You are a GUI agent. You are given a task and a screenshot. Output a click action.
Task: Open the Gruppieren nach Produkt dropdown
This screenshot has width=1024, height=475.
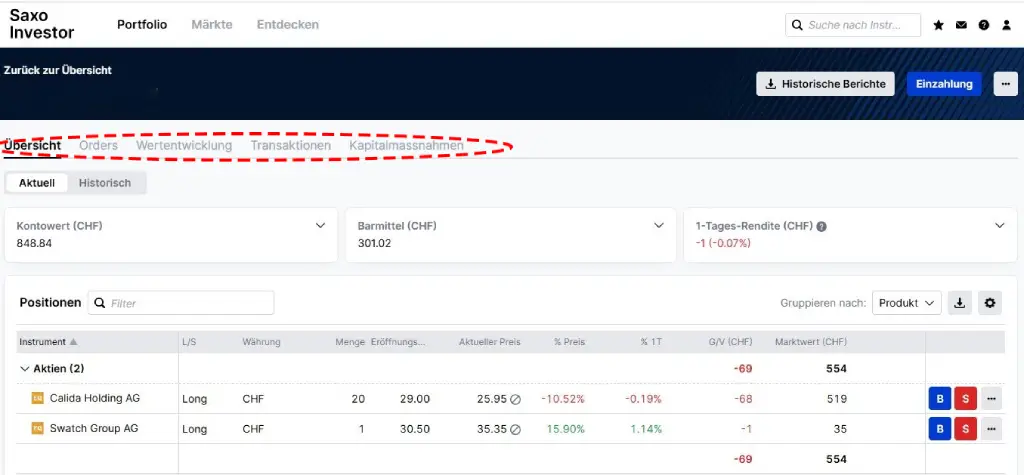point(906,303)
